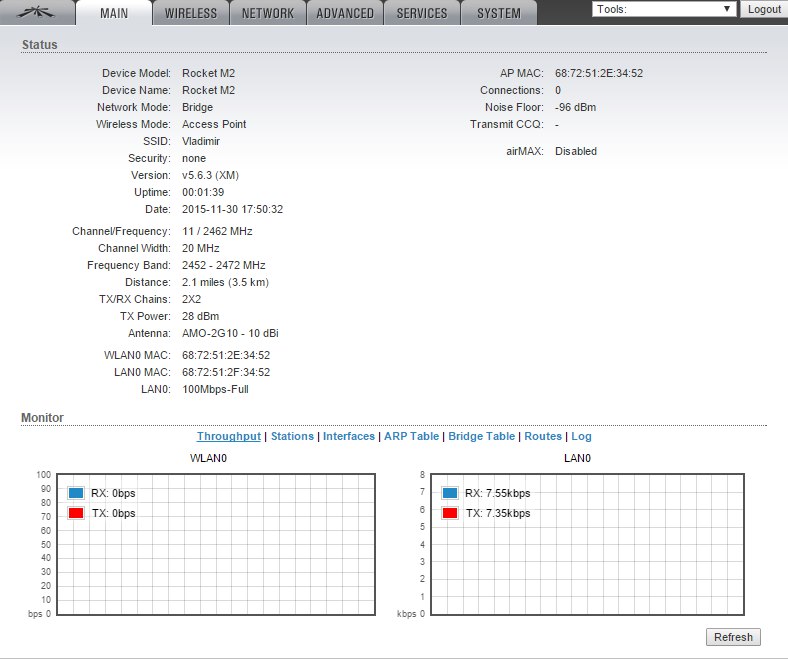Switch to the WIRELESS tab
The image size is (788, 659).
pos(190,13)
